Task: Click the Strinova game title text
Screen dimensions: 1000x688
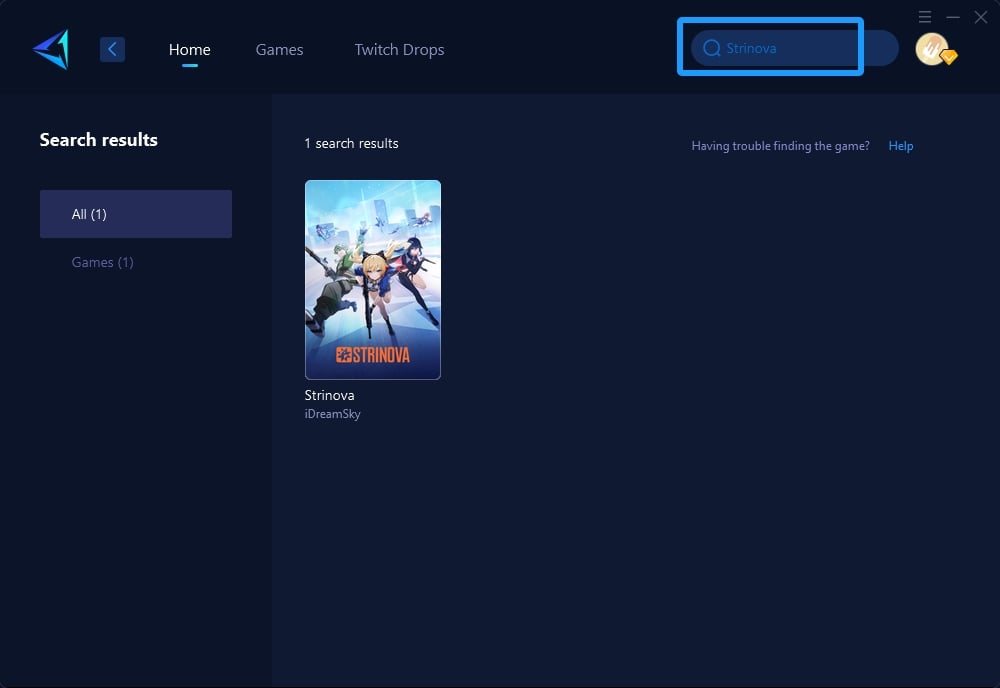Action: [329, 395]
